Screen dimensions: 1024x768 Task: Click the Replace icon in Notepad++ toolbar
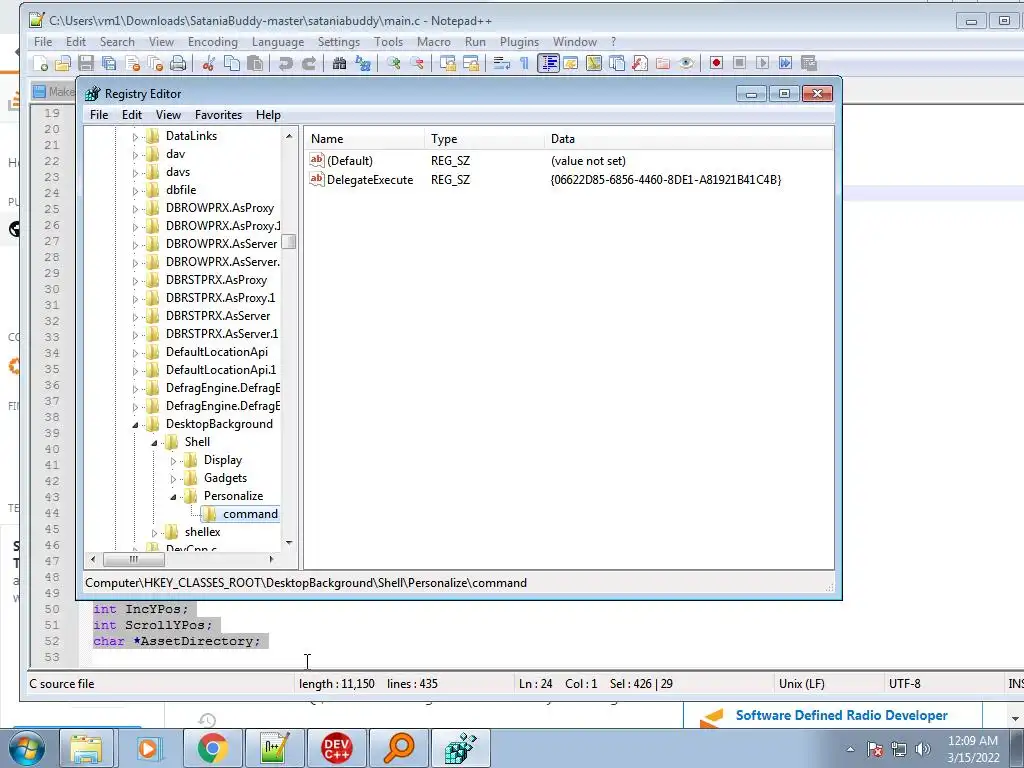coord(362,63)
